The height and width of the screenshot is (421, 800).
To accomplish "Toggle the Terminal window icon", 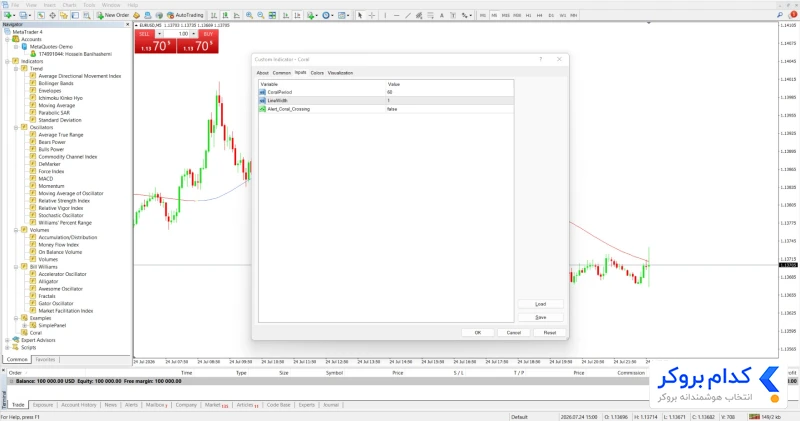I will (75, 15).
